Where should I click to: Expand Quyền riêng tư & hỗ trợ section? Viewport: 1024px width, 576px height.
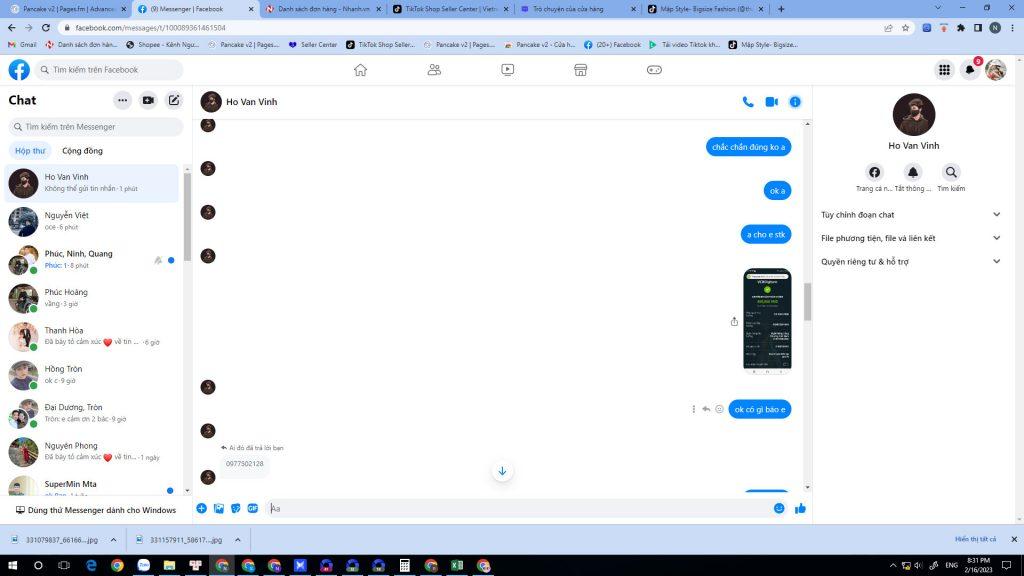996,262
